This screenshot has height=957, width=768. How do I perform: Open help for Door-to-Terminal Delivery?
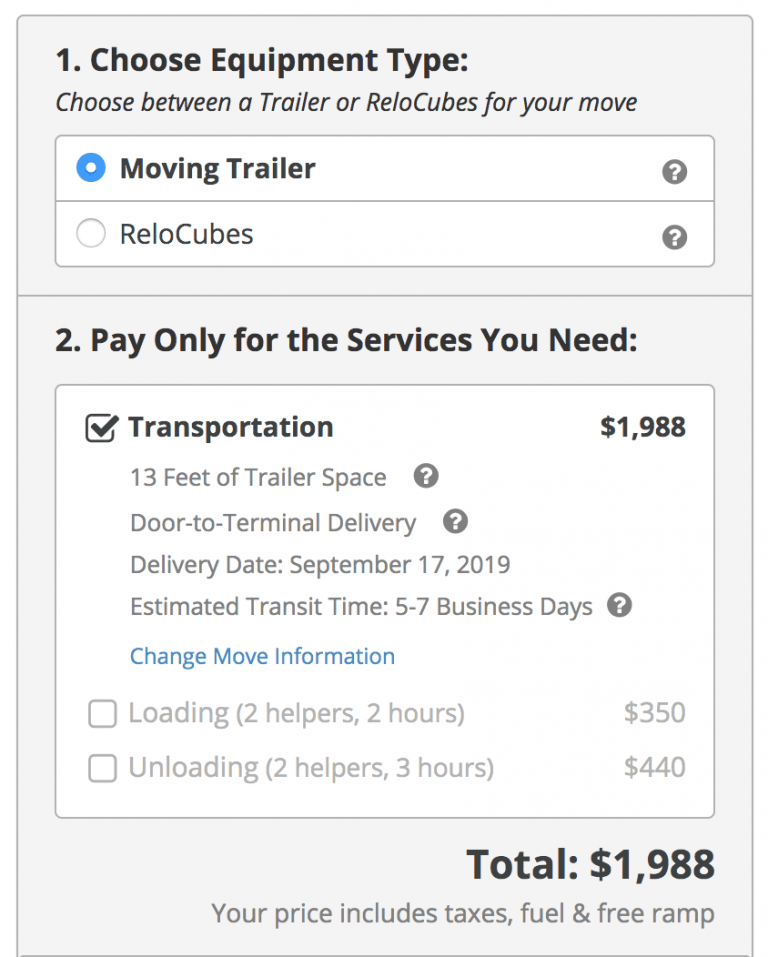point(456,522)
